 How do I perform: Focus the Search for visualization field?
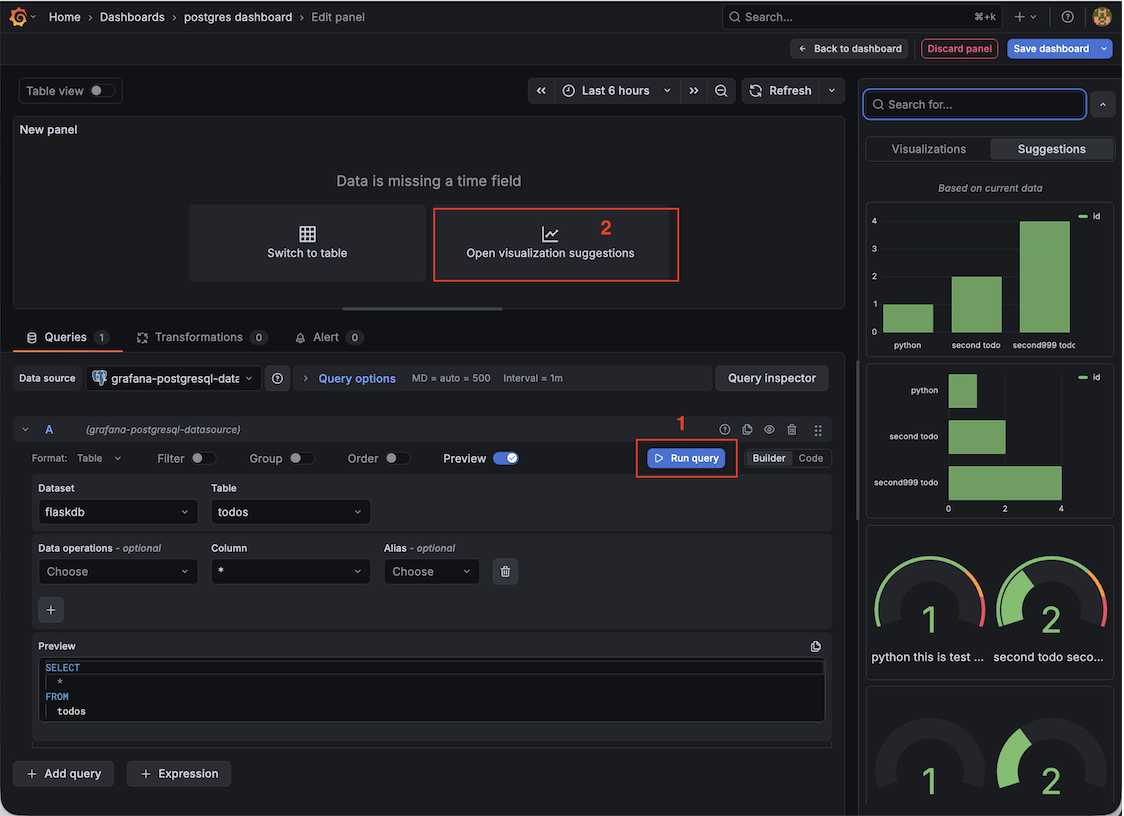pos(975,105)
